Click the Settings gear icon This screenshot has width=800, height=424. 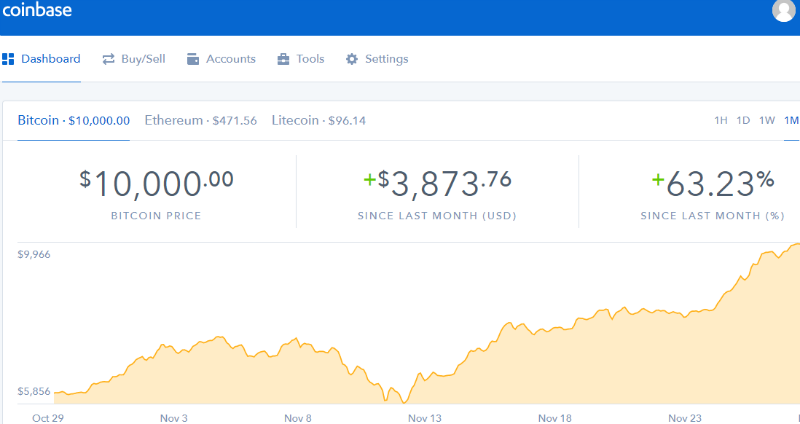point(352,59)
